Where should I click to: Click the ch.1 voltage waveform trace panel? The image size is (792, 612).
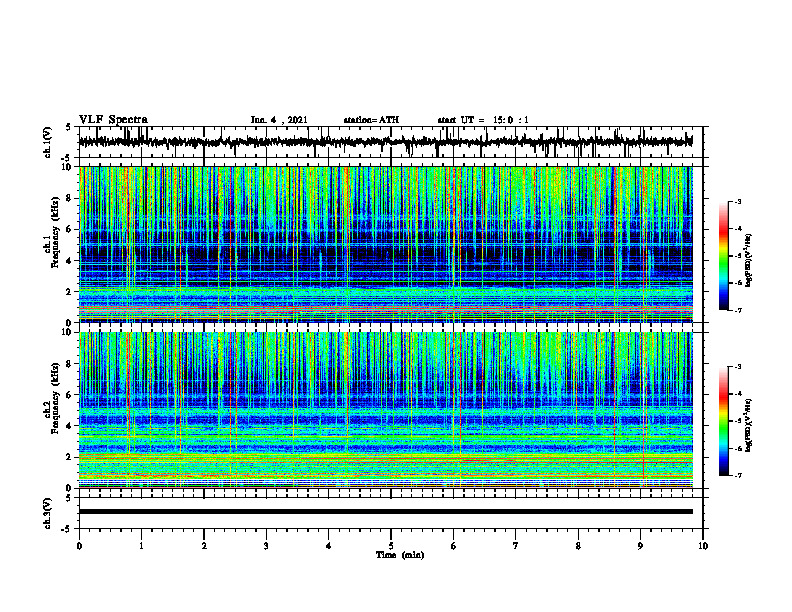tap(391, 142)
